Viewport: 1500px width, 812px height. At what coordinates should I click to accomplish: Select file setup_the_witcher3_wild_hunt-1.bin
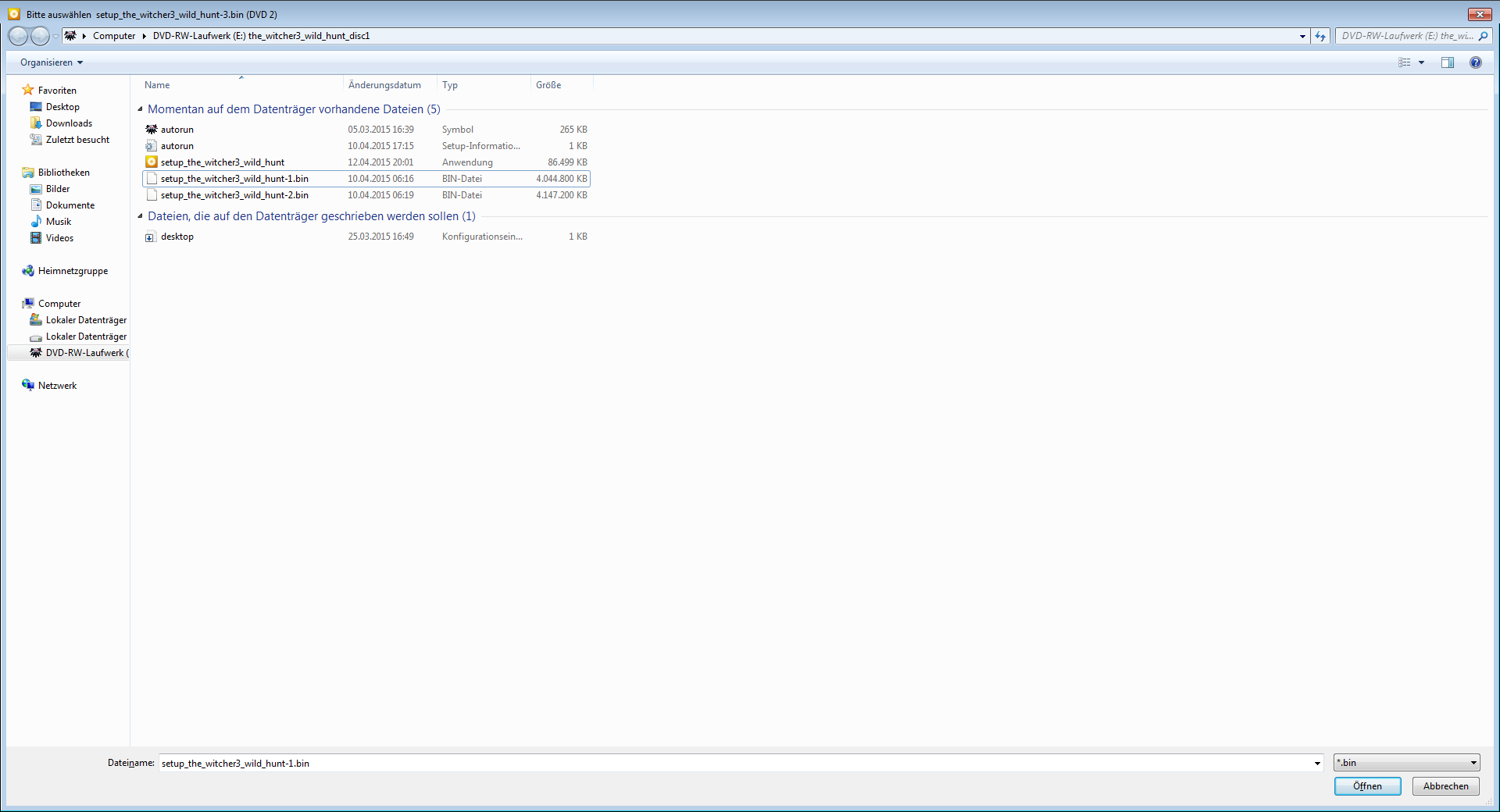(x=366, y=179)
